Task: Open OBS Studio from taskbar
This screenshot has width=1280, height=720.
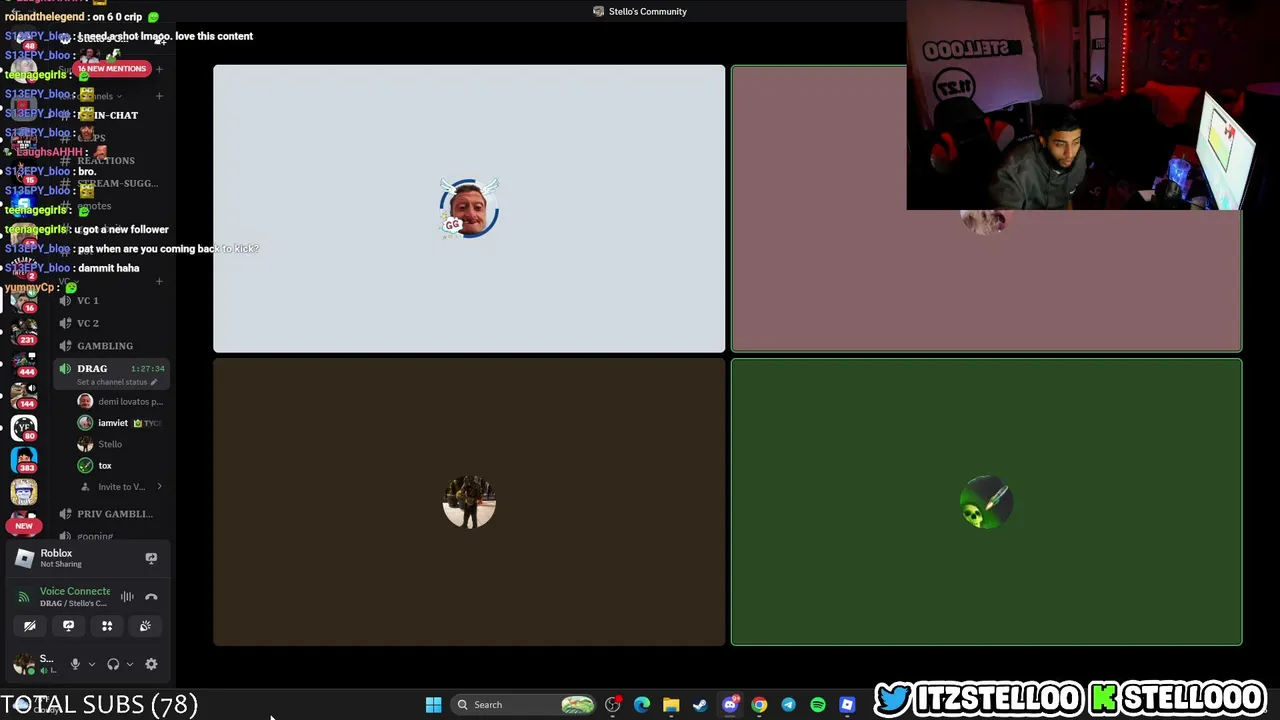Action: tap(613, 705)
